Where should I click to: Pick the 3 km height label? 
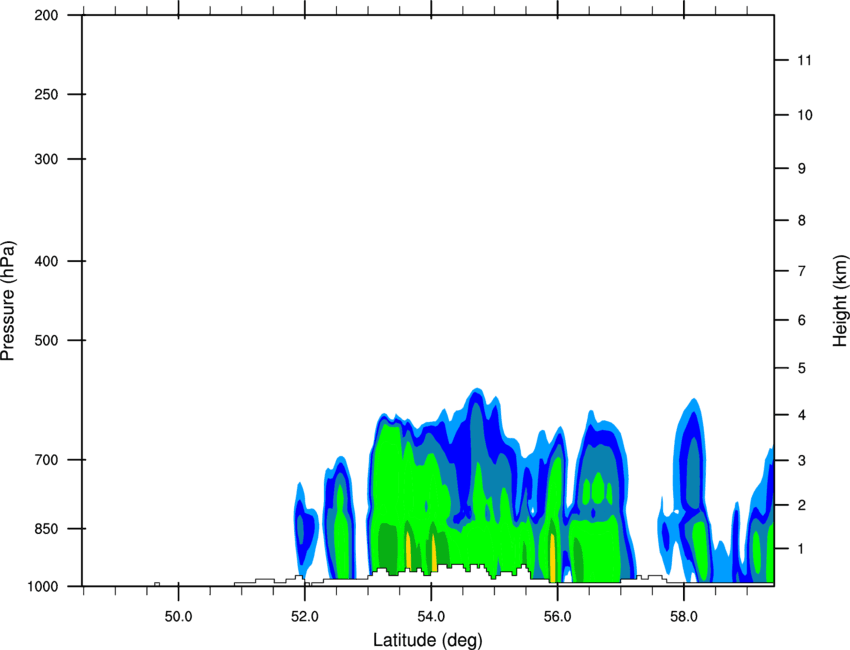point(802,461)
